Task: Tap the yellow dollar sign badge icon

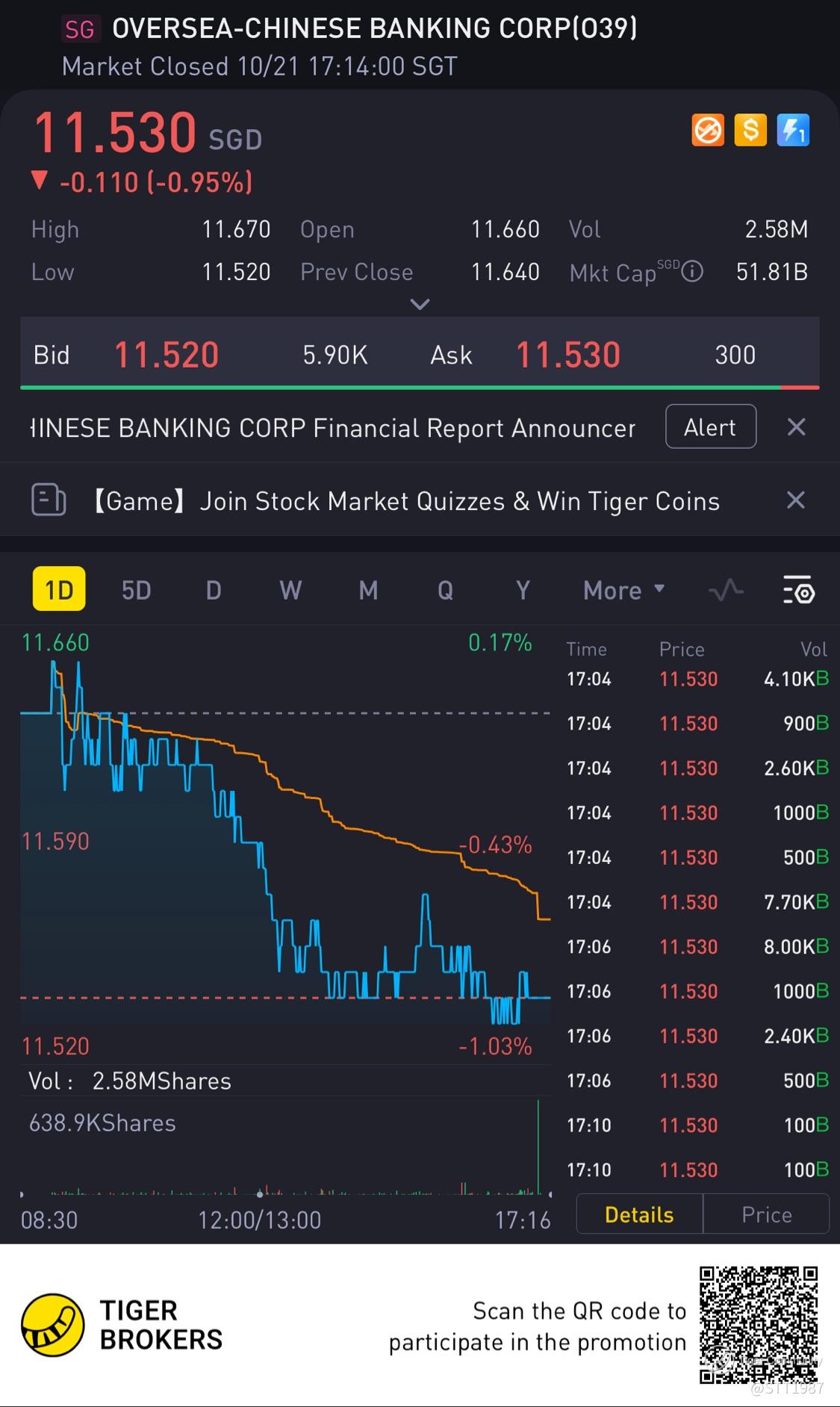Action: pyautogui.click(x=750, y=131)
